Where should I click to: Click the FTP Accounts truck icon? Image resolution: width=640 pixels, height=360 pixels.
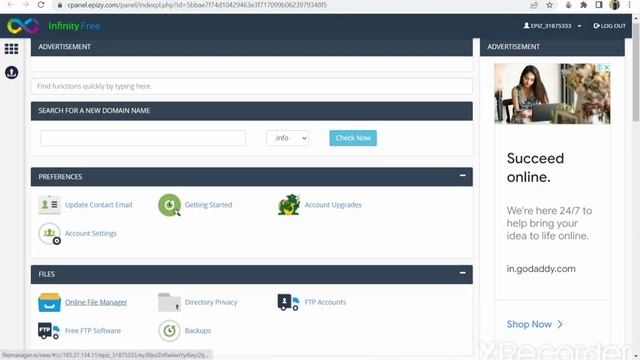(x=289, y=302)
